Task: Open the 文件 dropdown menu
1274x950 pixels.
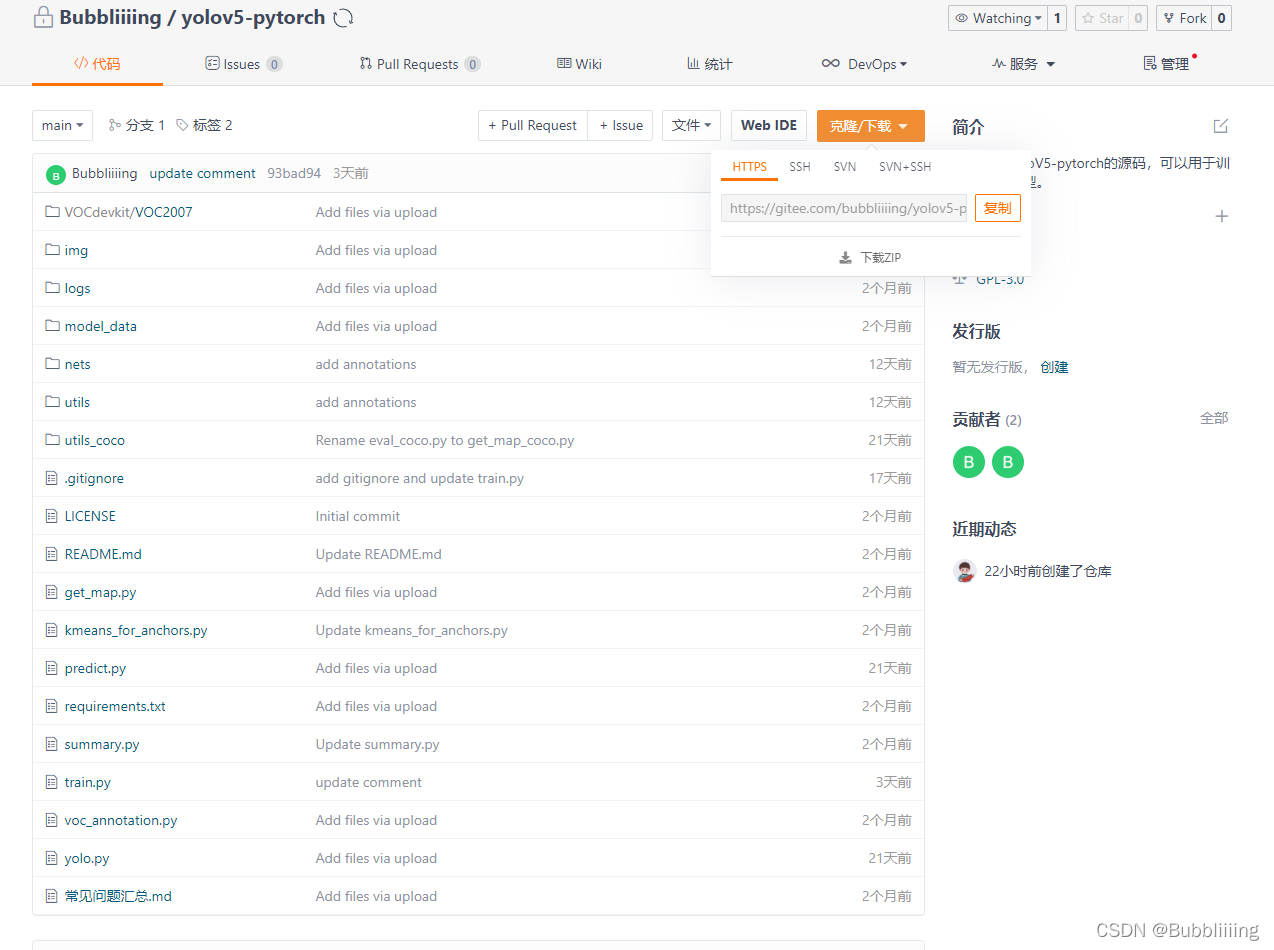Action: tap(691, 125)
